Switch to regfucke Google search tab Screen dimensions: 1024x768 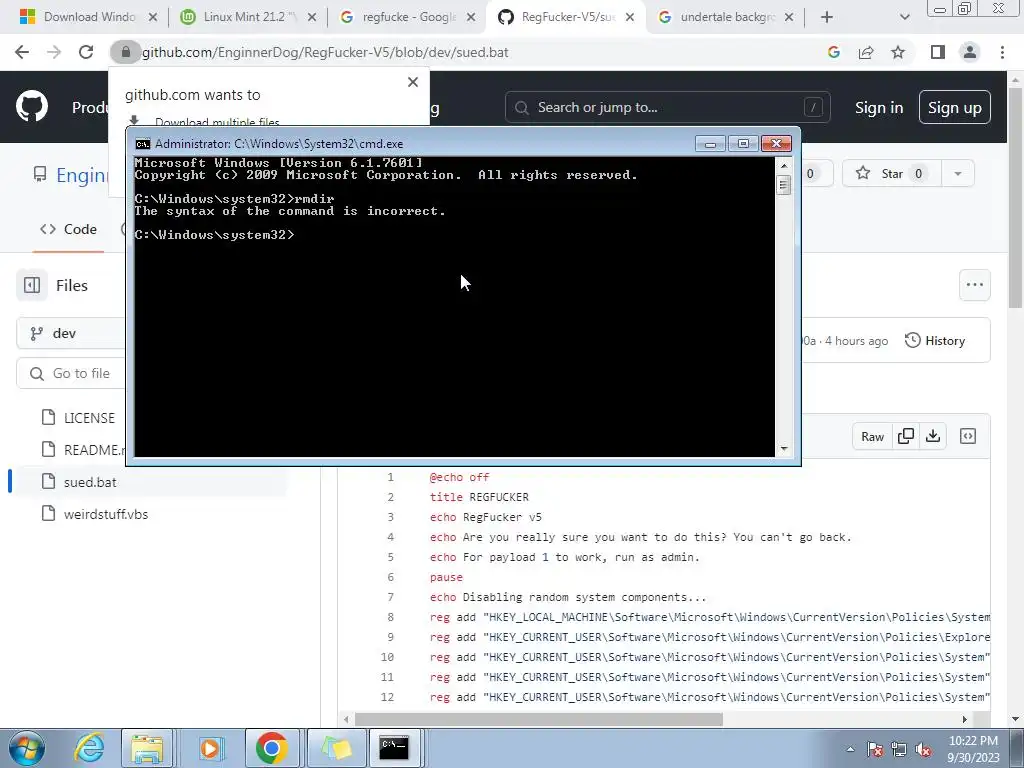tap(408, 17)
